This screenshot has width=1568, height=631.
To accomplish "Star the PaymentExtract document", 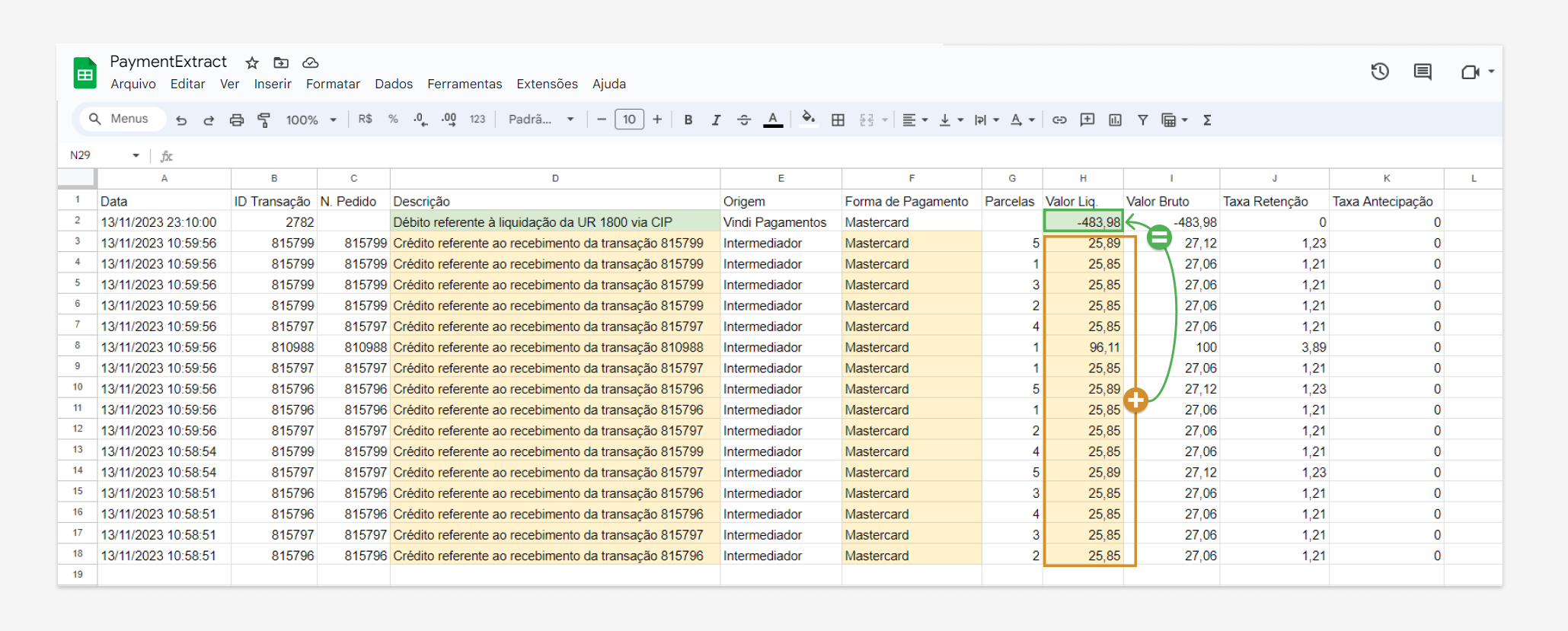I will tap(252, 62).
